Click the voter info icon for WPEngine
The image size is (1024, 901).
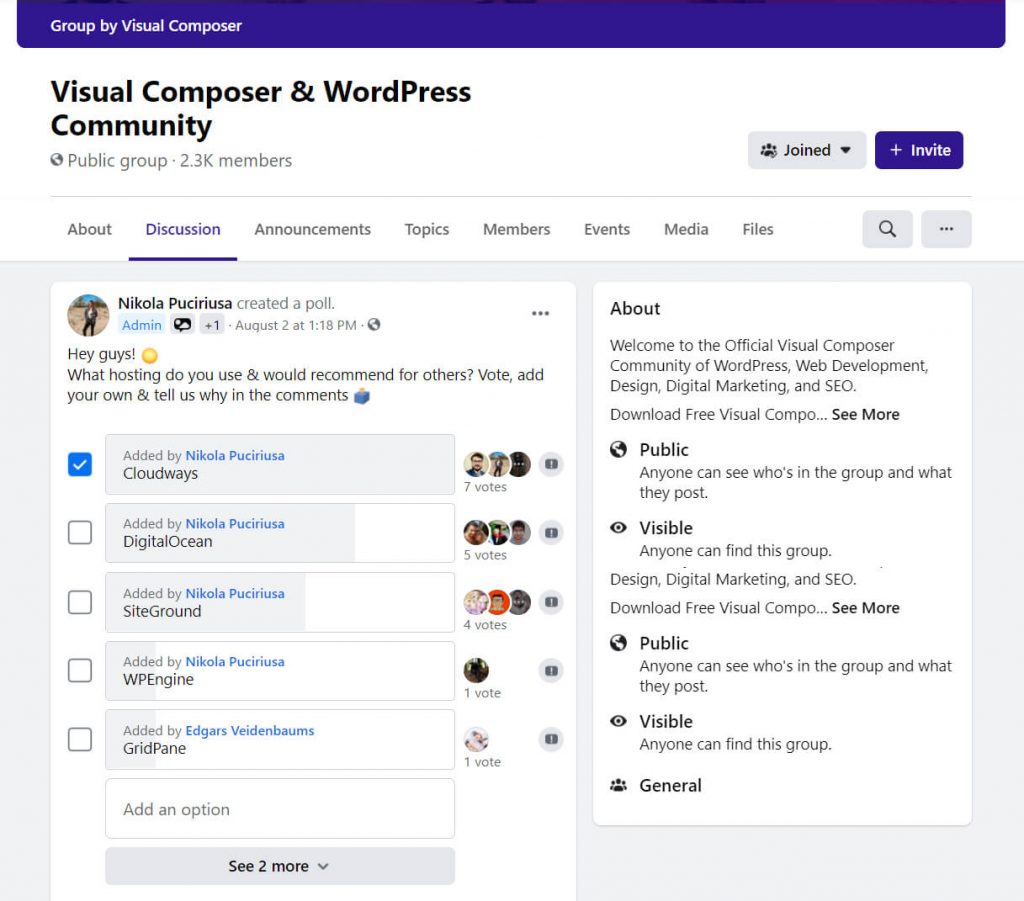[x=551, y=671]
